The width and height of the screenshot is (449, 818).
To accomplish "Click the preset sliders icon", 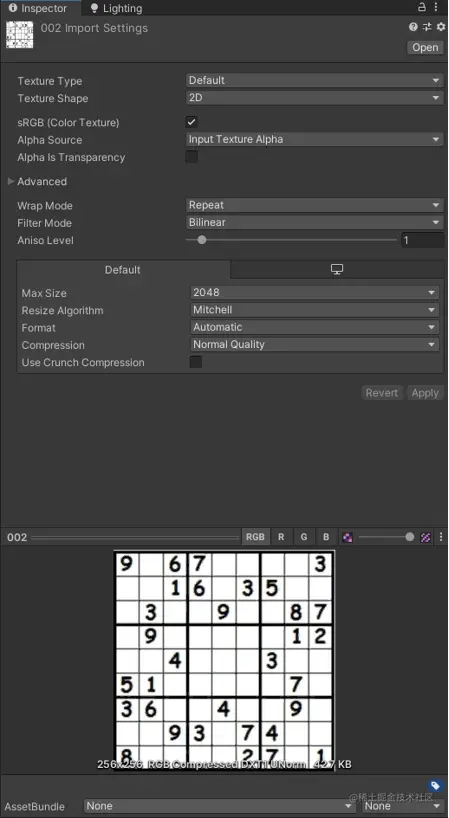I will click(x=427, y=27).
